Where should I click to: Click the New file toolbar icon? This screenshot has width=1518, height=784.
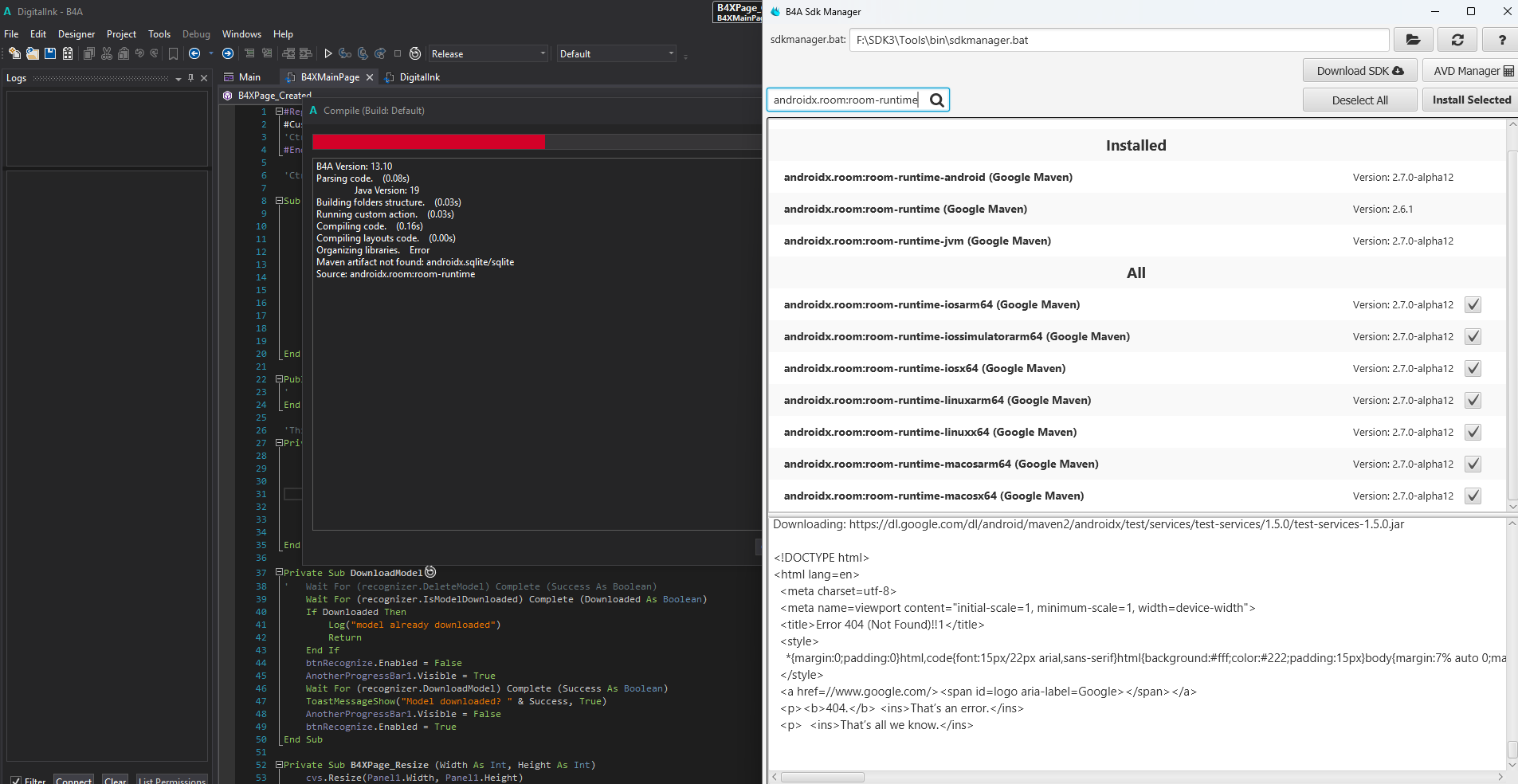[14, 53]
